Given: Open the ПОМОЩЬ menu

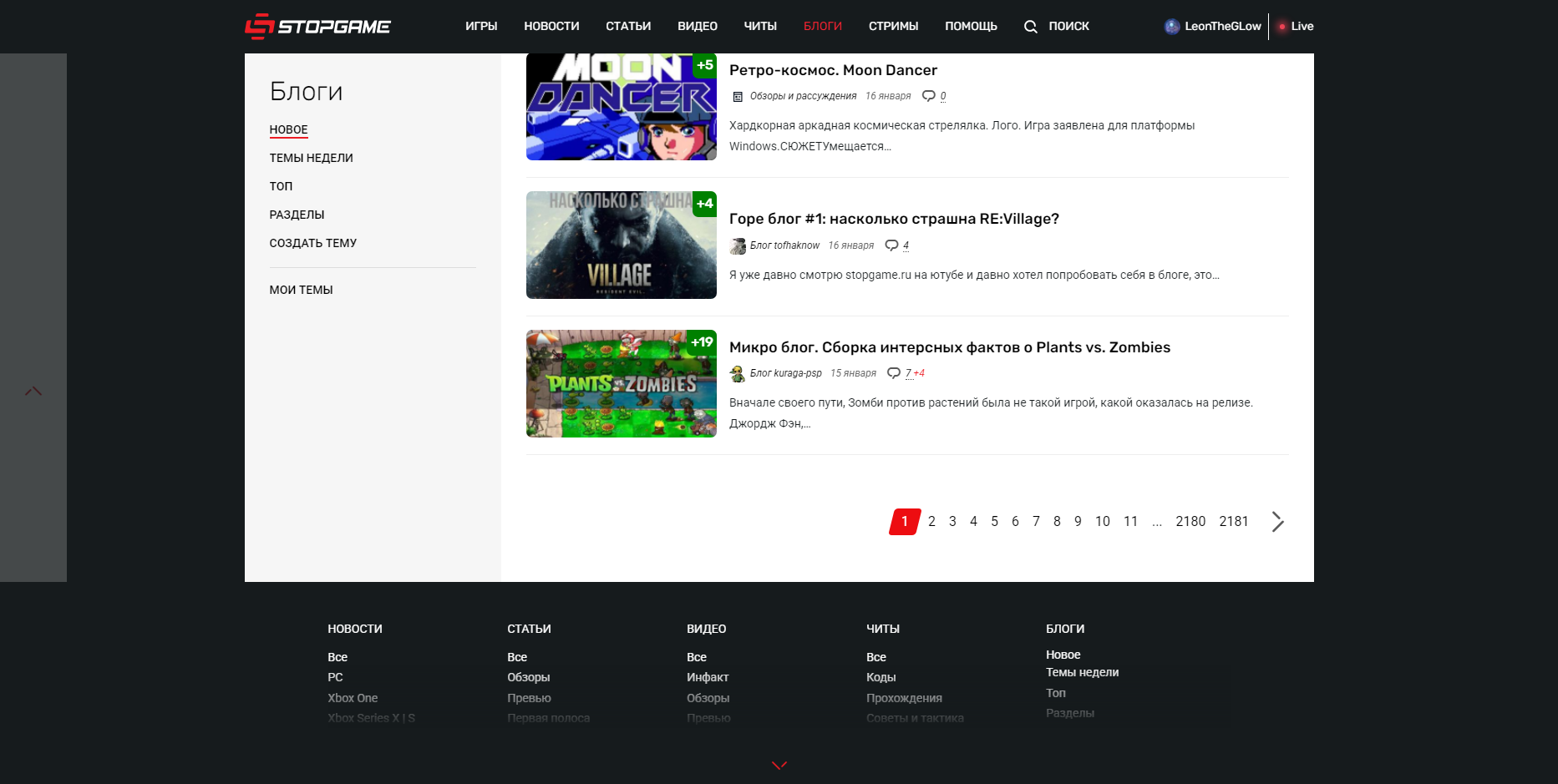Looking at the screenshot, I should pos(971,27).
